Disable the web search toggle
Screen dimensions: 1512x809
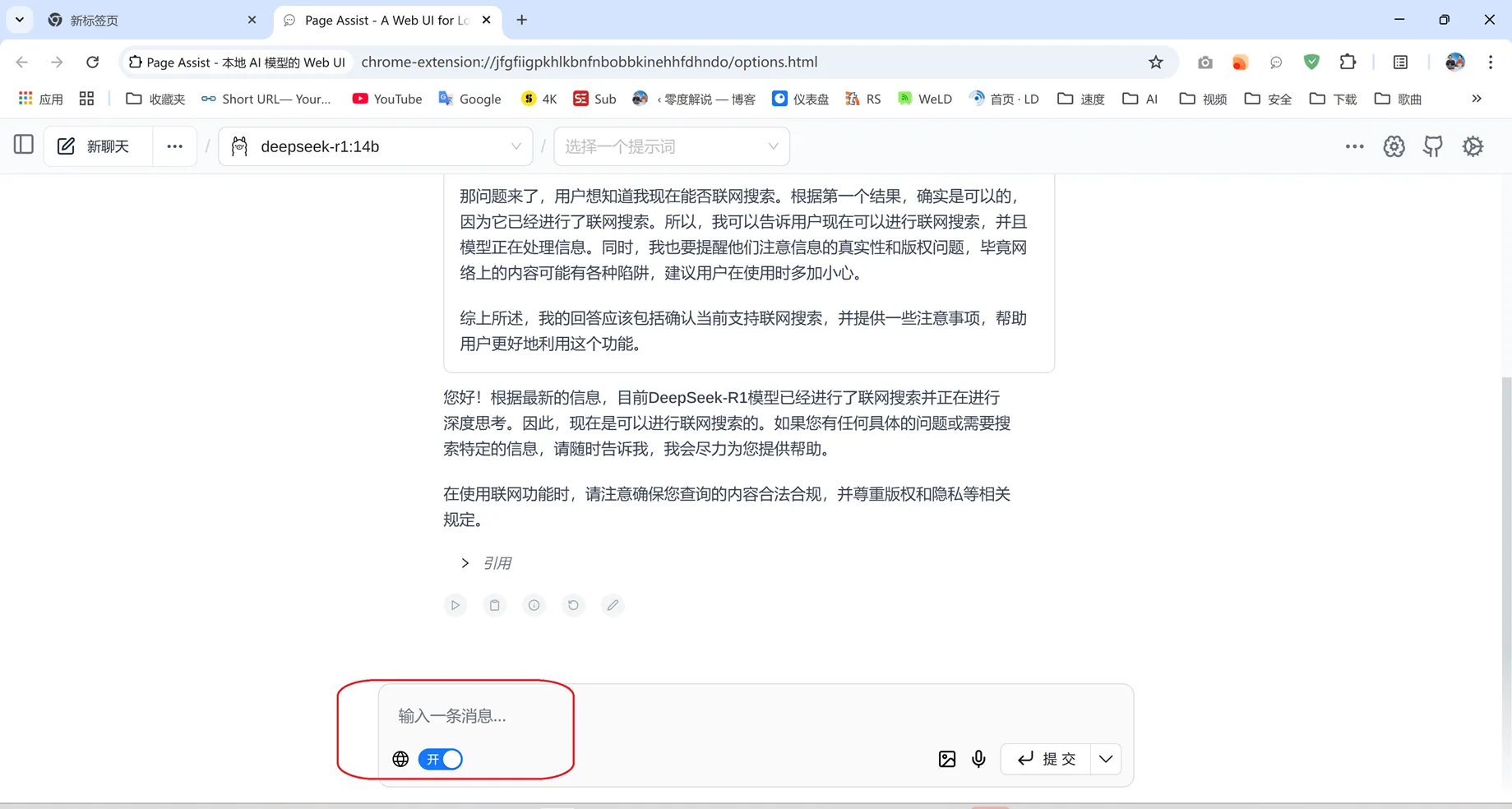point(440,759)
